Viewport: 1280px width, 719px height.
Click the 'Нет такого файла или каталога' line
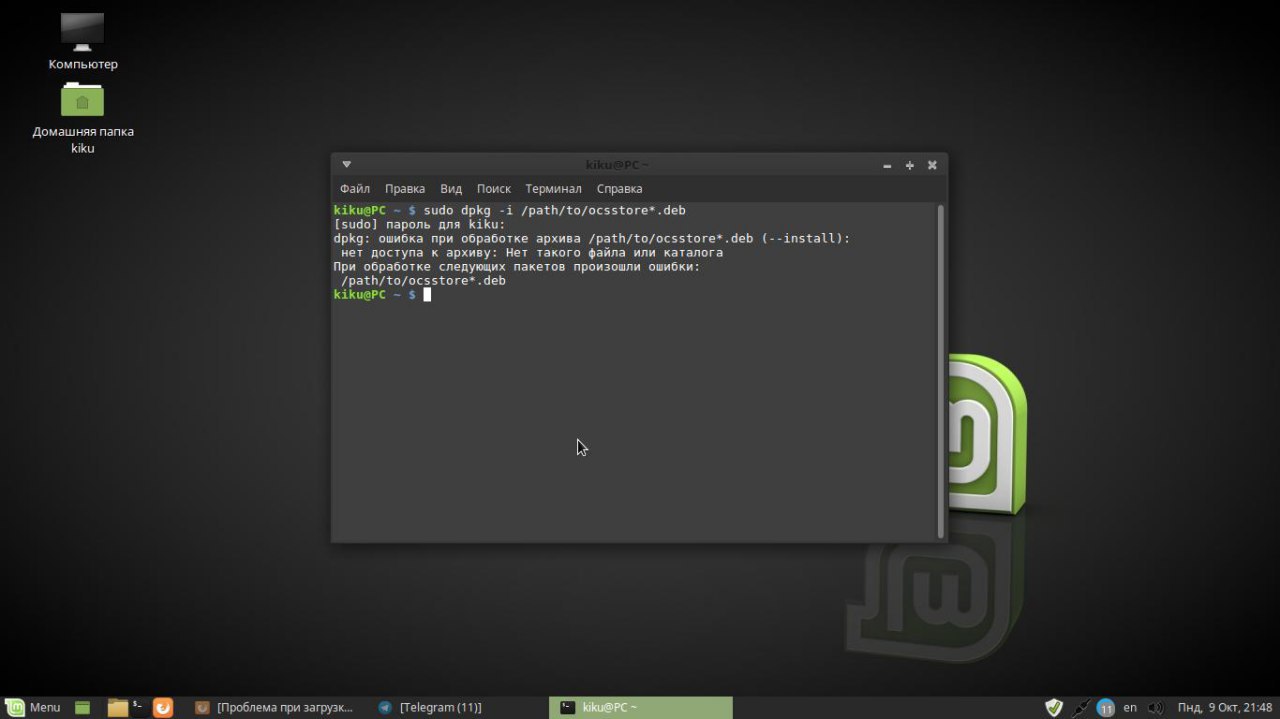point(532,253)
